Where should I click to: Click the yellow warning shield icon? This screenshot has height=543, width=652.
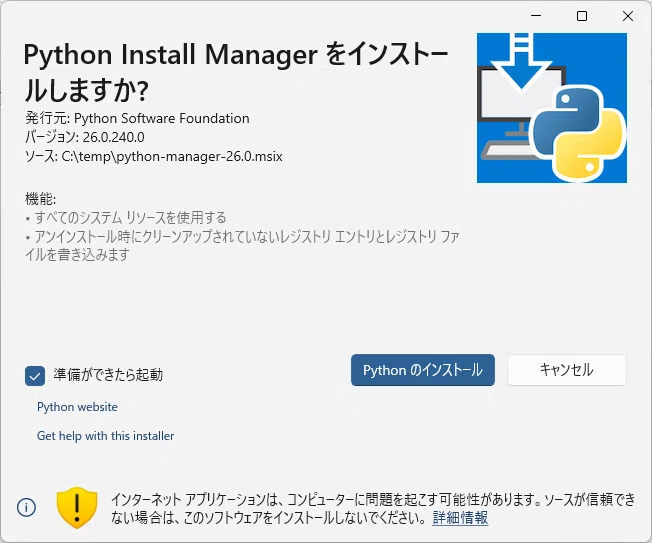click(x=77, y=507)
